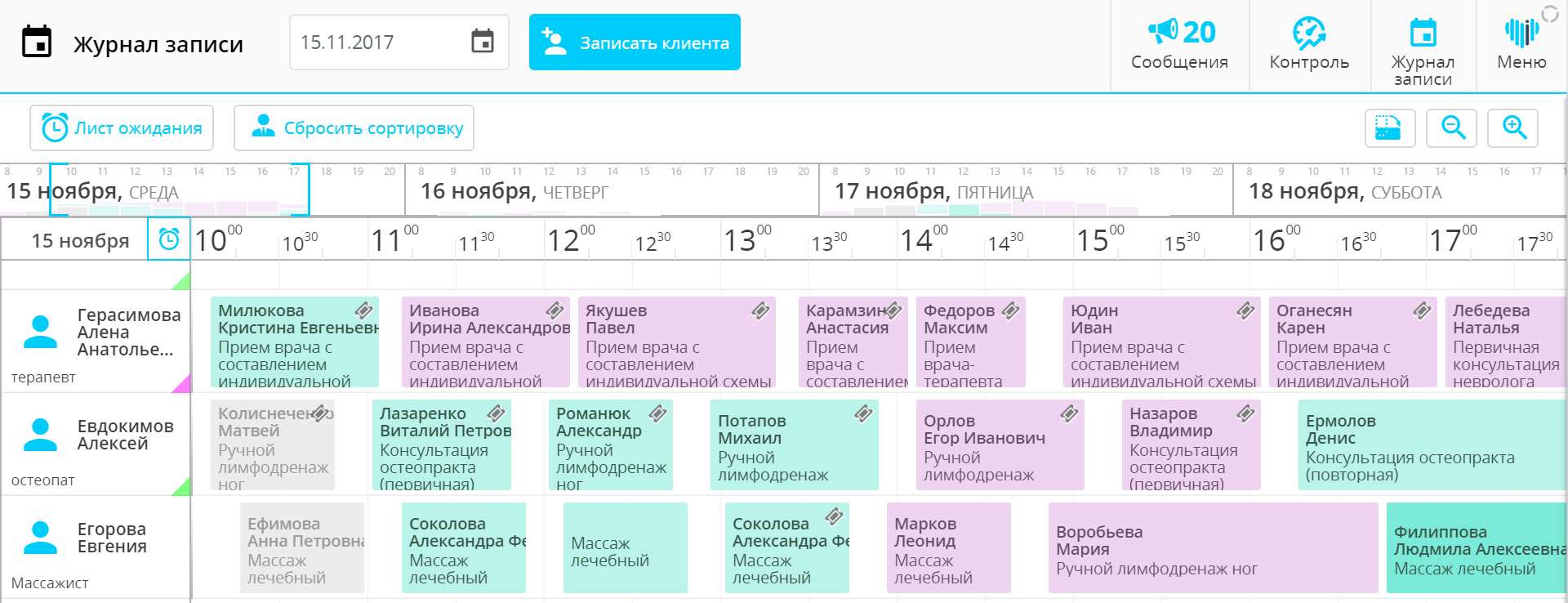The height and width of the screenshot is (603, 1568).
Task: Click ticket icon on Милюкова appointment
Action: tap(363, 310)
